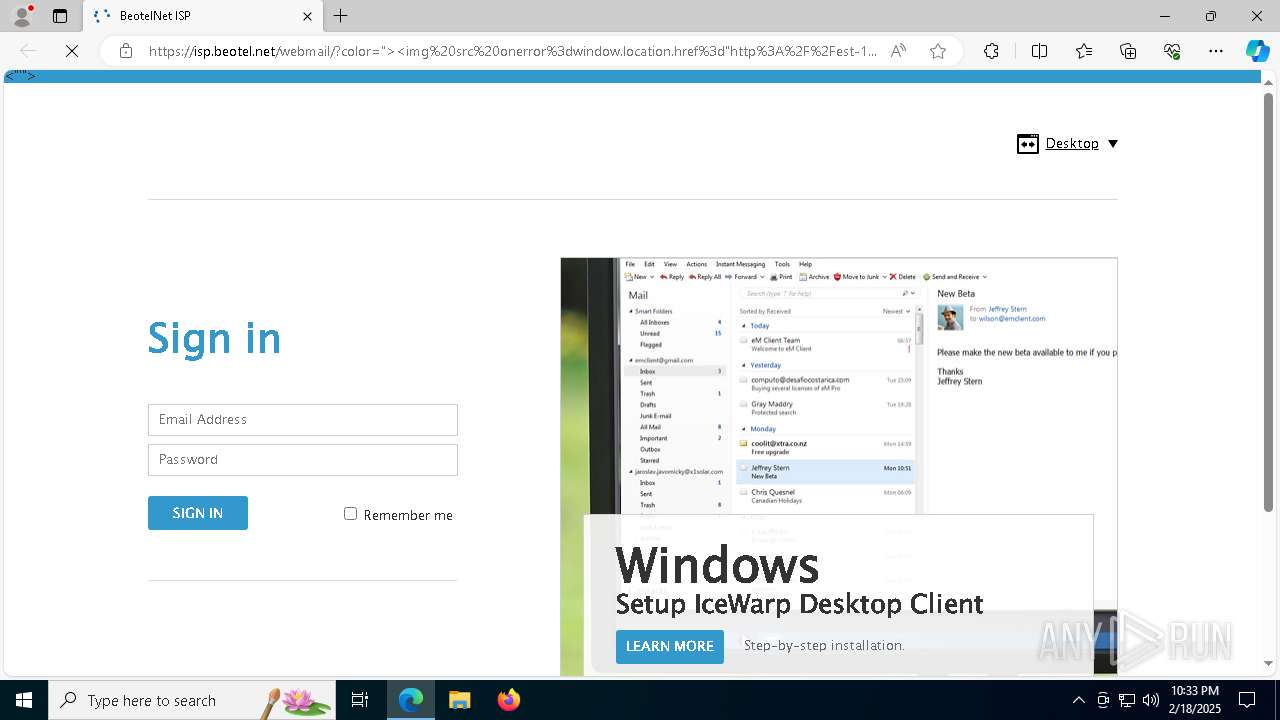Viewport: 1280px width, 720px height.
Task: Open Firefox from taskbar
Action: point(509,700)
